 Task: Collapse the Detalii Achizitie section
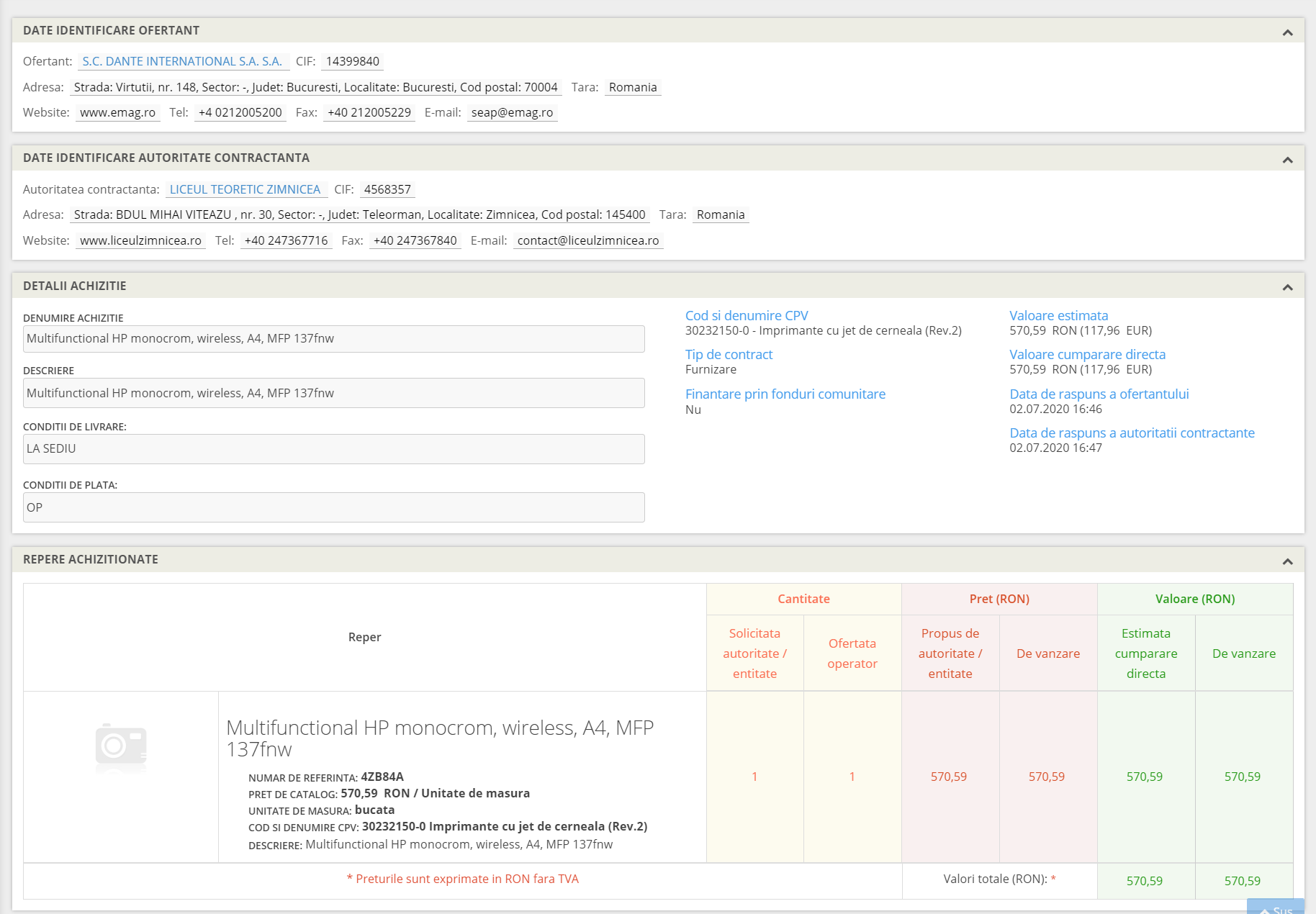[x=1288, y=287]
